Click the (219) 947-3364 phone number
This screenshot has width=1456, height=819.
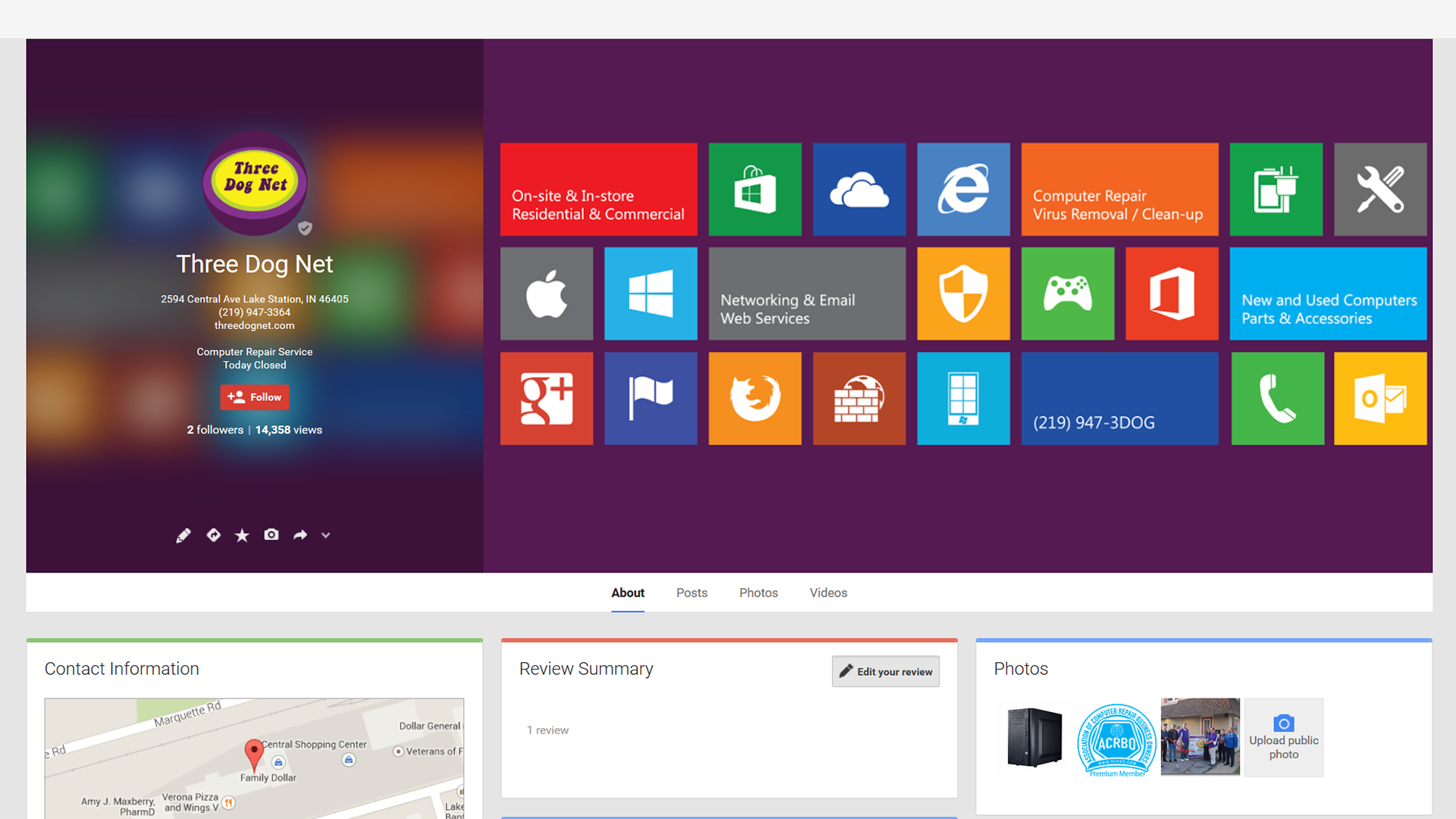(255, 312)
